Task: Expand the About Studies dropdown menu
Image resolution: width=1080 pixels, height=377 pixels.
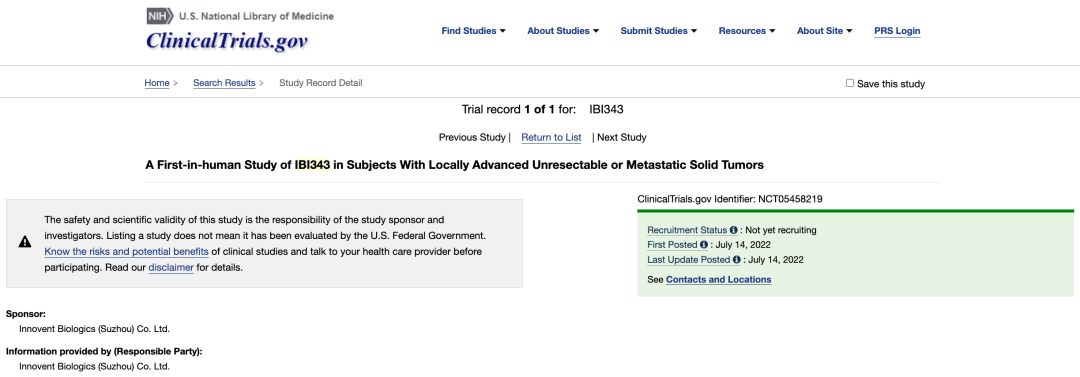Action: (x=563, y=31)
